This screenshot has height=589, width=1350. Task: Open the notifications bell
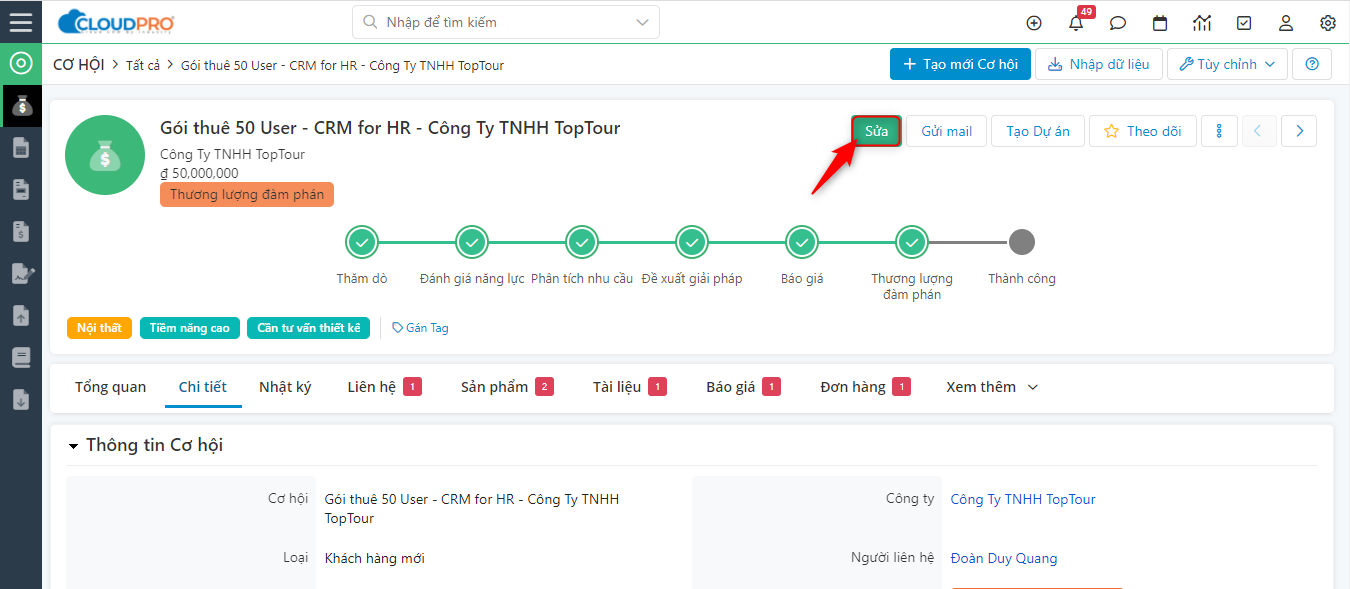pos(1076,23)
